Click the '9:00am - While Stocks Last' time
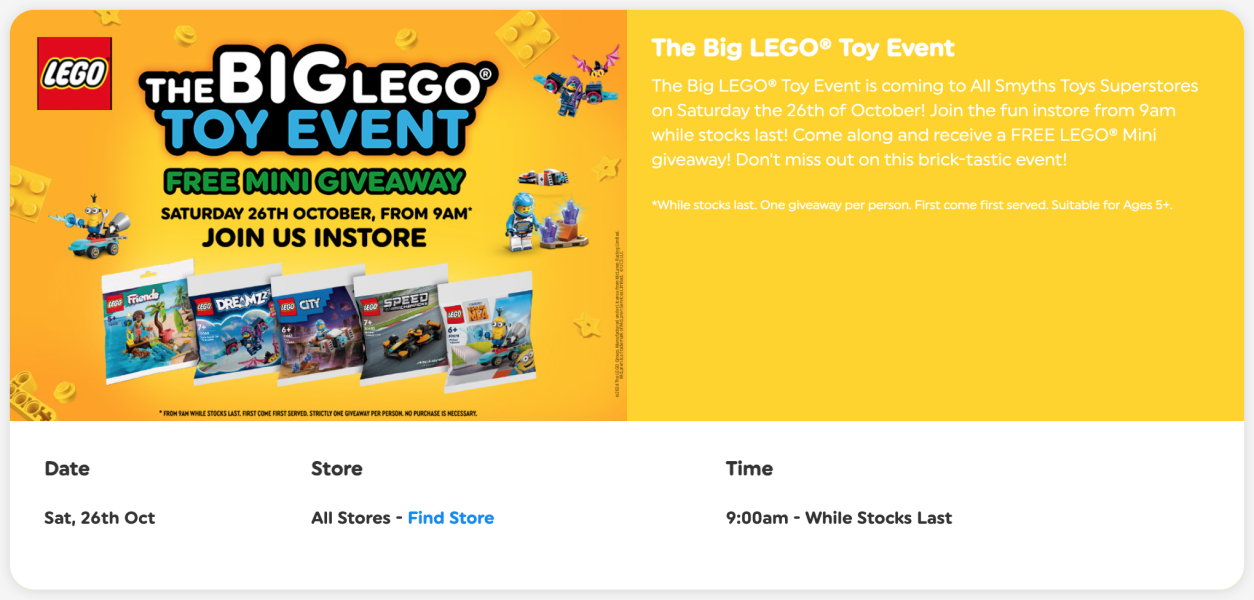1254x600 pixels. pos(838,518)
